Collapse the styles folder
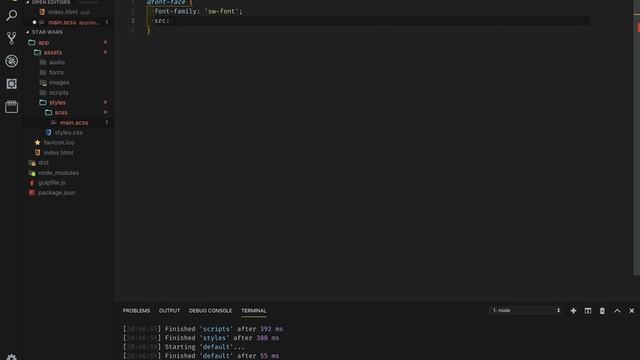This screenshot has width=640, height=360. (x=57, y=103)
